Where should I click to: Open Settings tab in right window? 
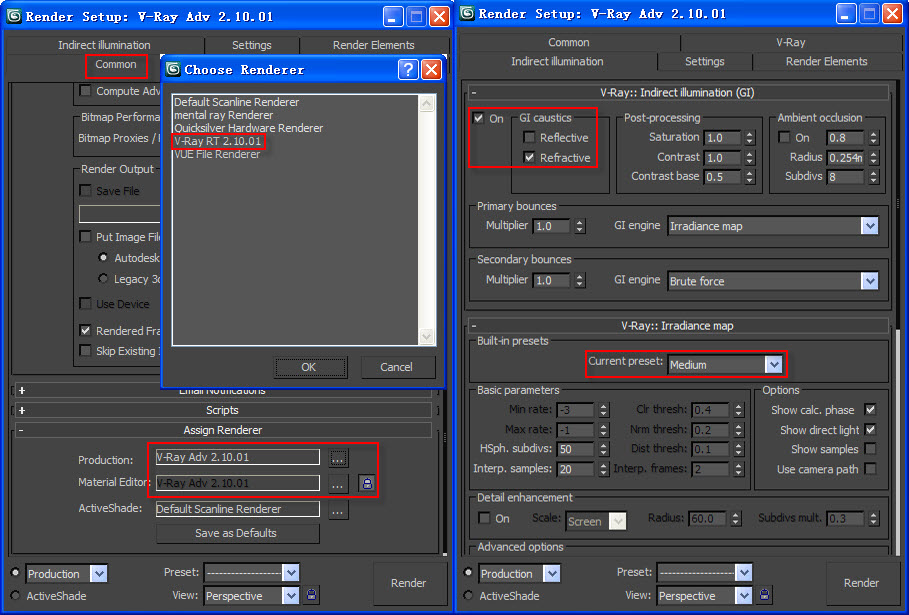point(704,61)
